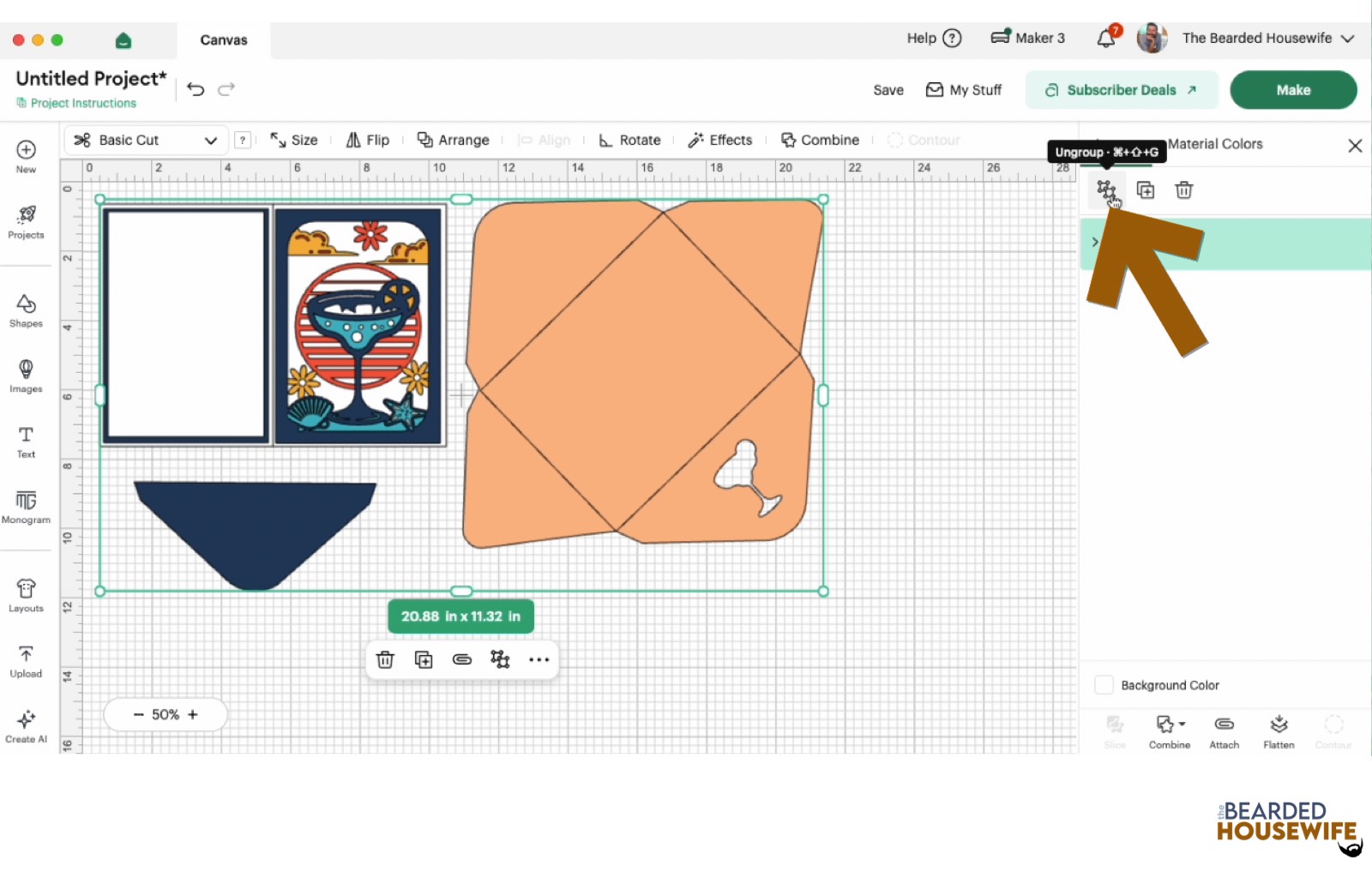Switch to the Canvas tab
This screenshot has height=872, width=1372.
coord(224,40)
